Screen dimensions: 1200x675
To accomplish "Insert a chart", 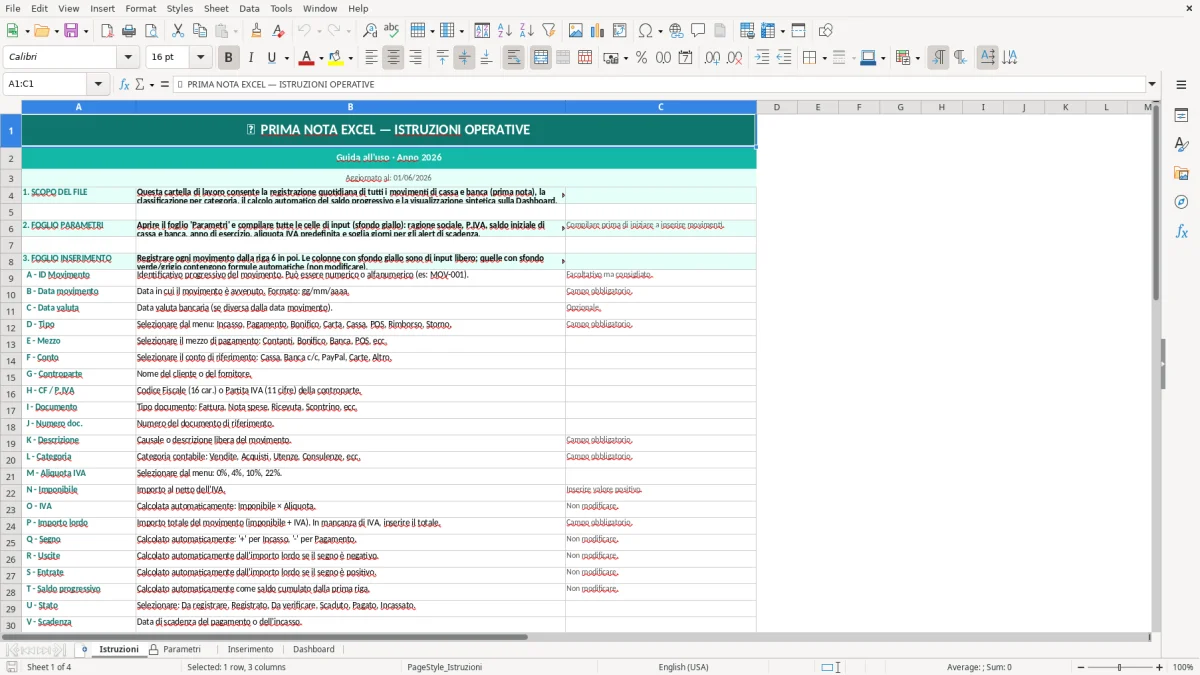I will tap(598, 31).
